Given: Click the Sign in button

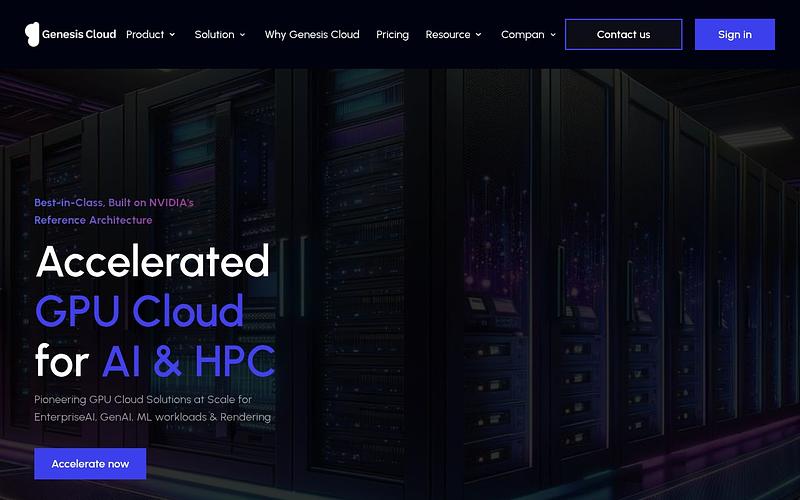Looking at the screenshot, I should pos(735,34).
